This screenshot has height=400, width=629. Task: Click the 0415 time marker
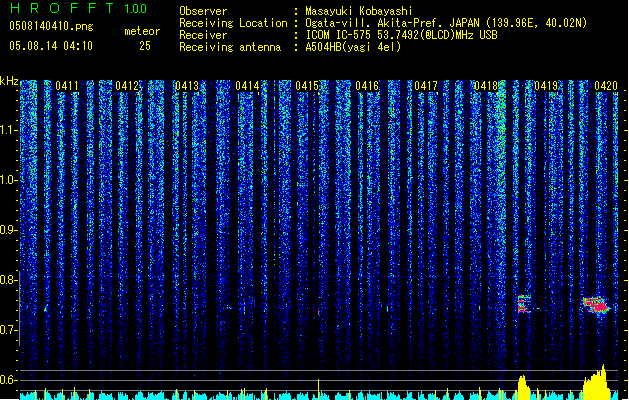(307, 86)
